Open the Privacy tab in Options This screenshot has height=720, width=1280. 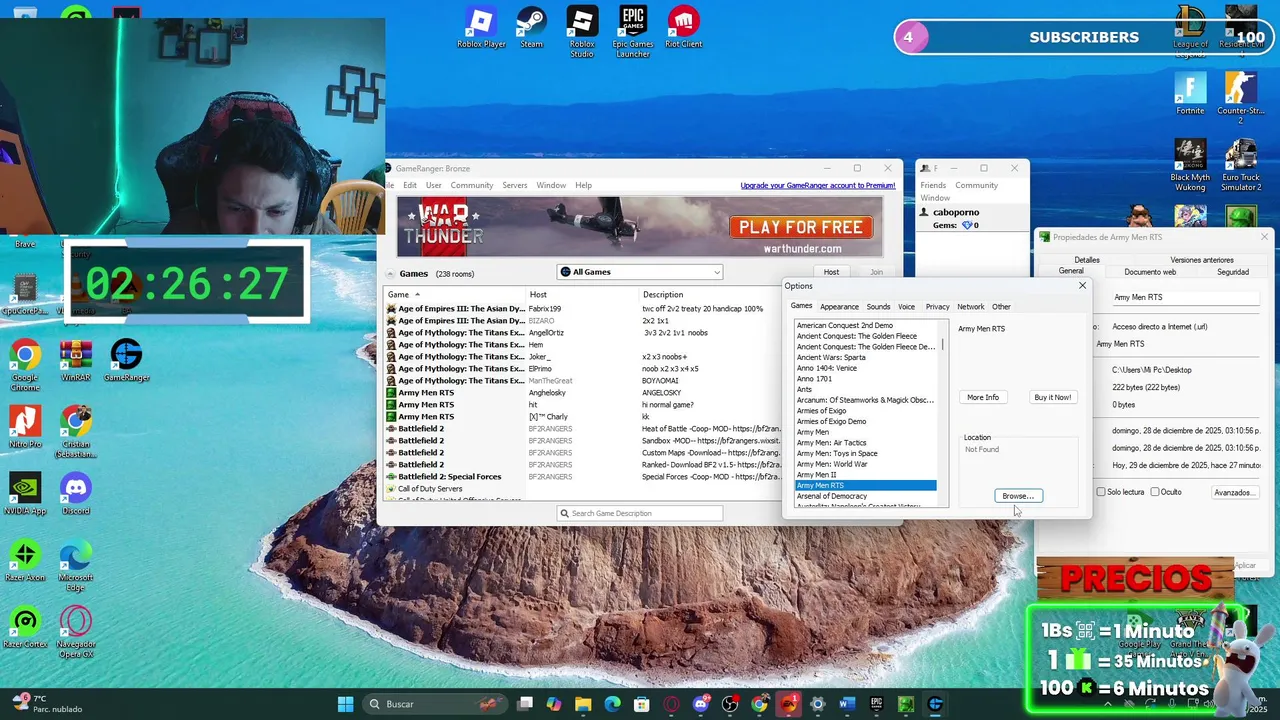tap(937, 307)
